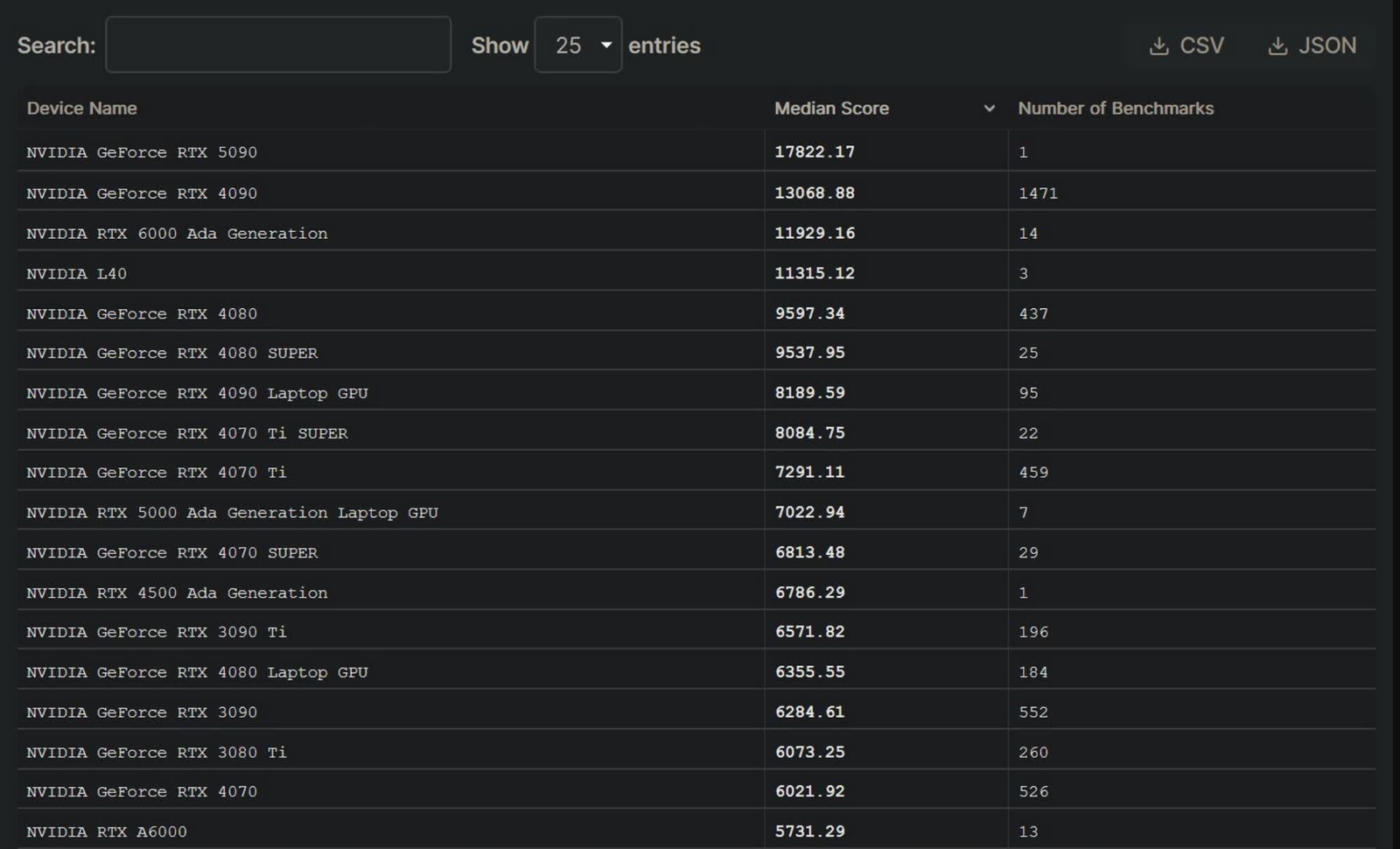Select the NVIDIA GeForce RTX 5090 row
This screenshot has width=1400, height=849.
click(x=696, y=151)
